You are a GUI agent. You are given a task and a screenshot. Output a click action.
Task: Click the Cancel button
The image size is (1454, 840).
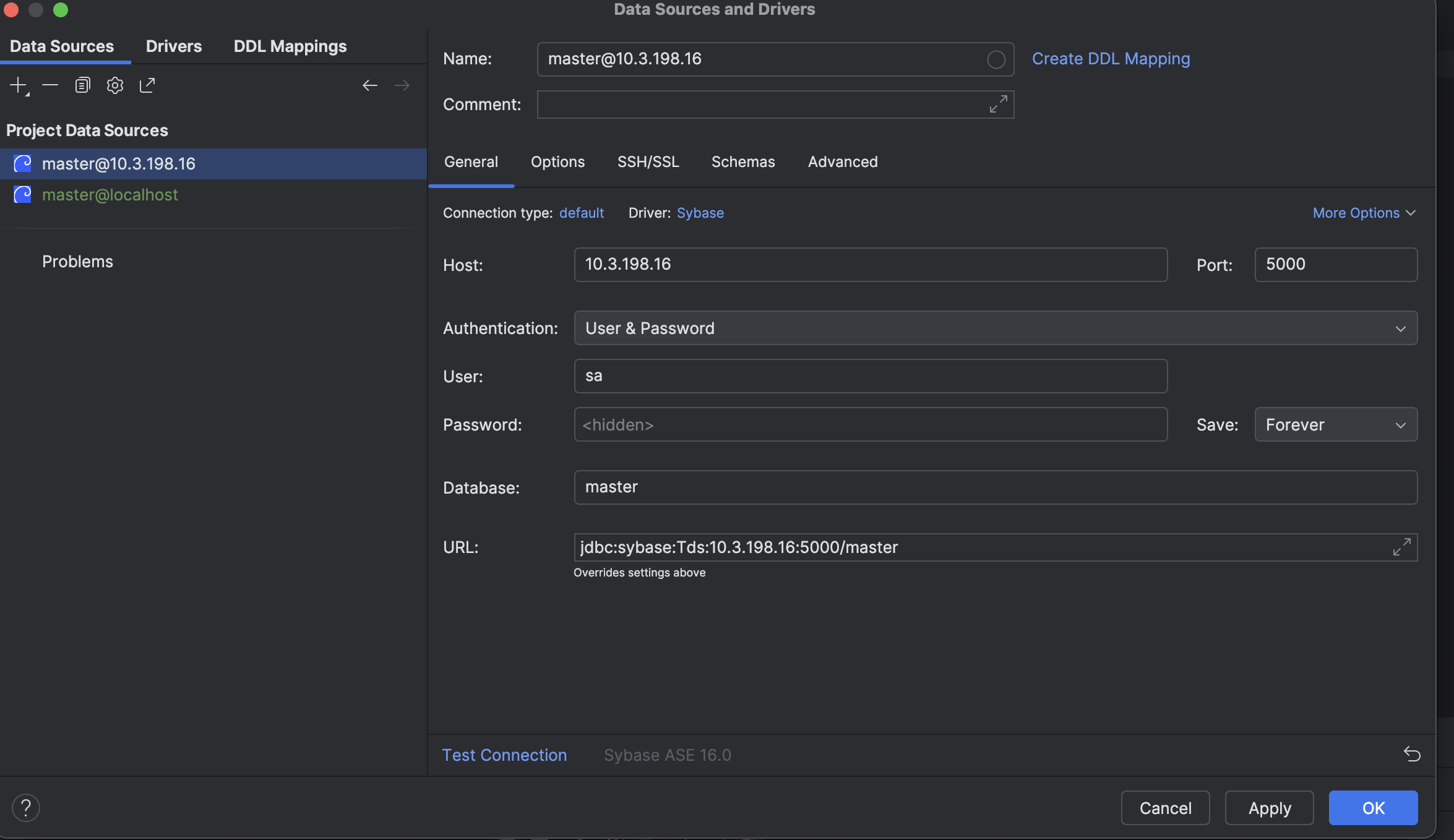click(1165, 808)
